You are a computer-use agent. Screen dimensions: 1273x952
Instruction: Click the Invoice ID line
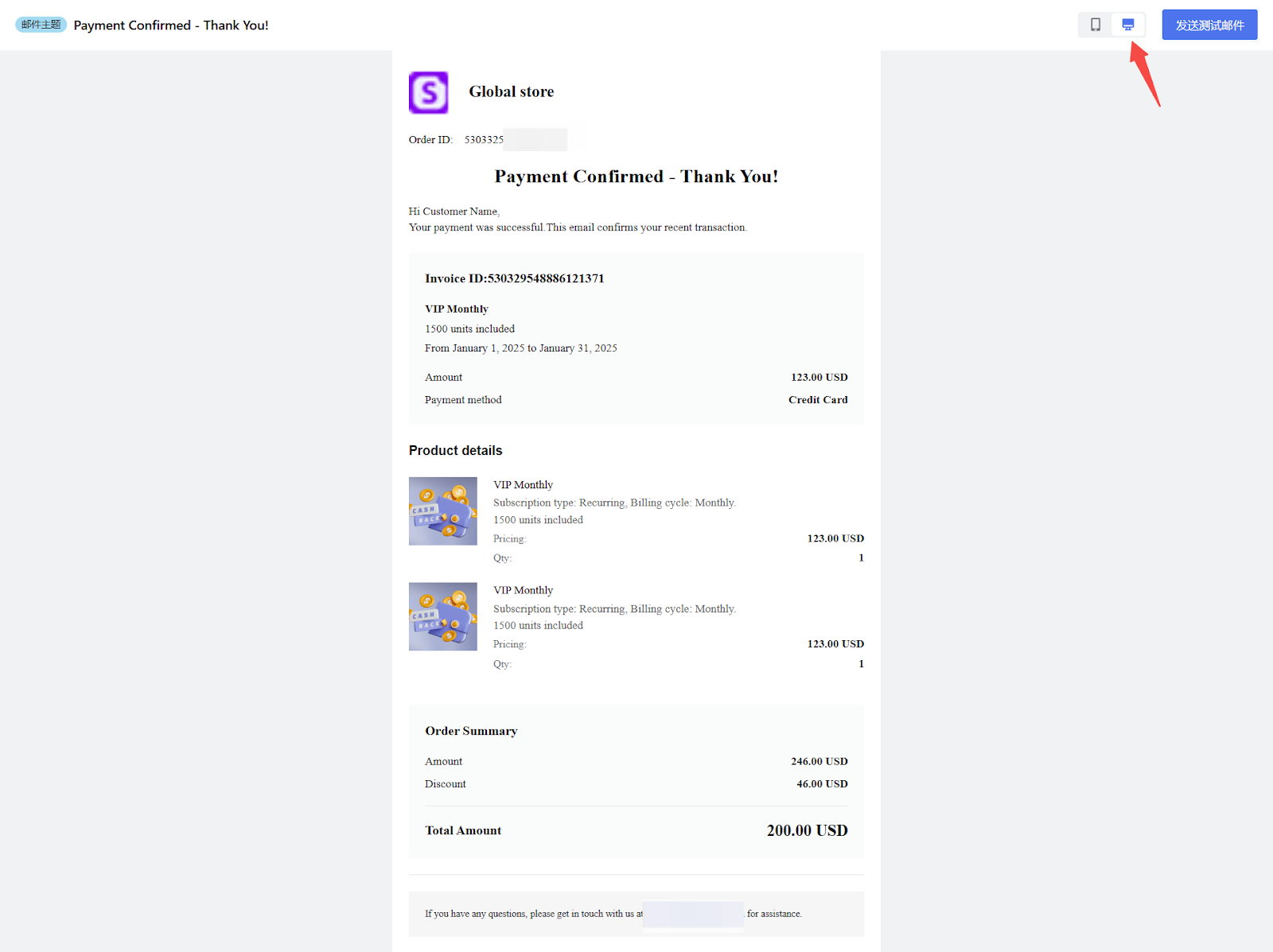(514, 278)
